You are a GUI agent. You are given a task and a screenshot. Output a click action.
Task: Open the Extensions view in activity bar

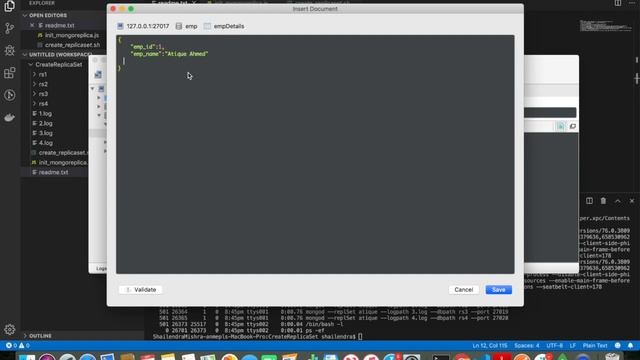(x=9, y=73)
